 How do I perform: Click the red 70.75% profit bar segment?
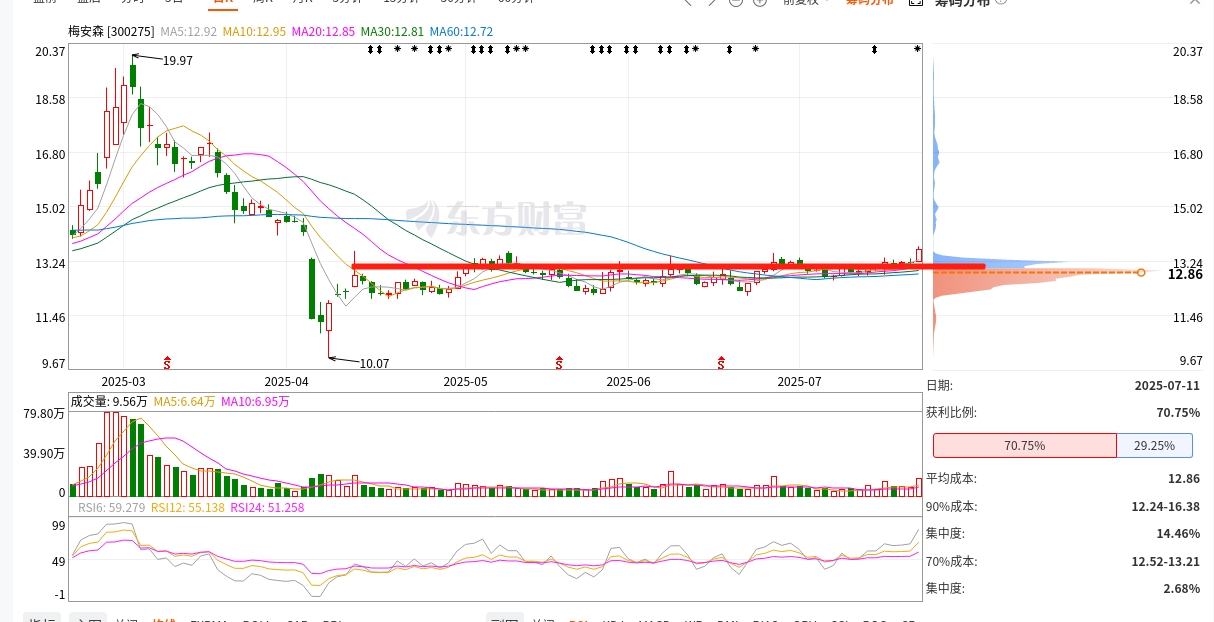pyautogui.click(x=1024, y=446)
